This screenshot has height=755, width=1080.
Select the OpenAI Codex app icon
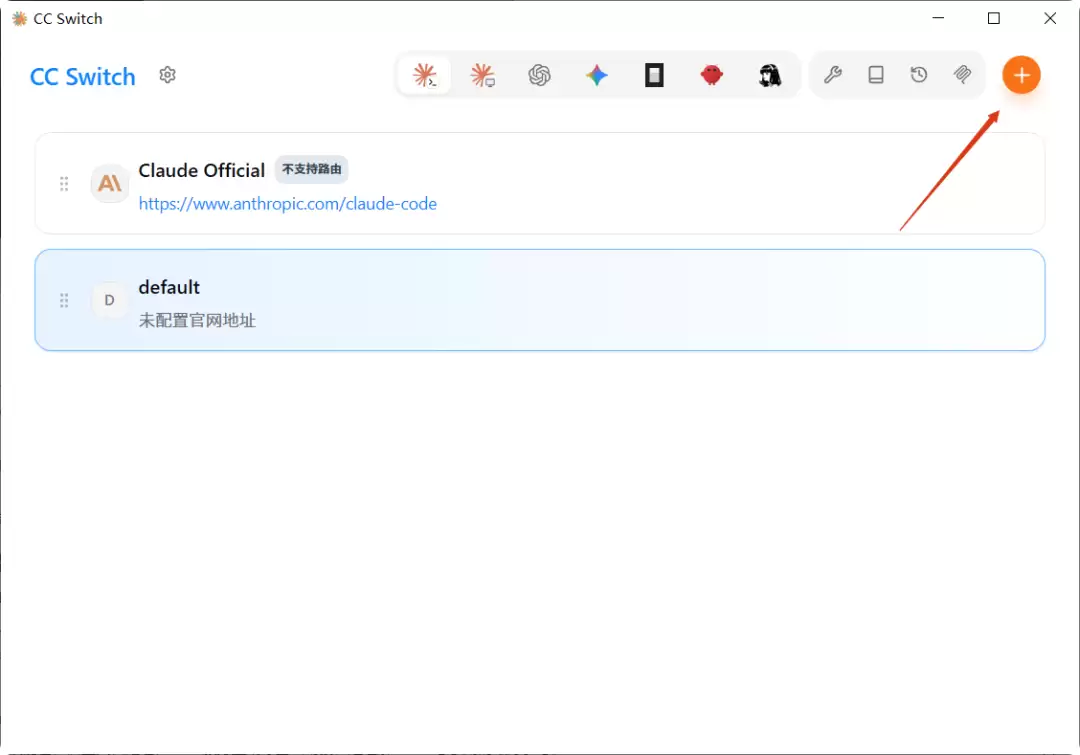coord(539,74)
